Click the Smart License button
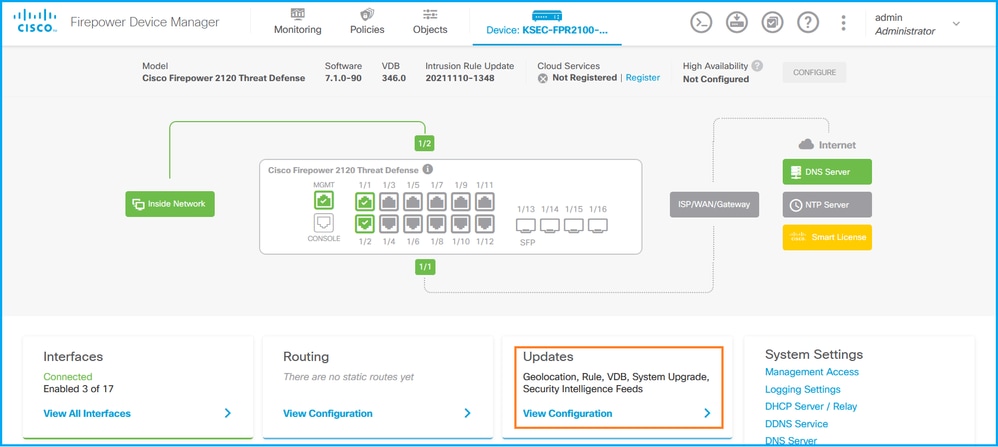Screen dimensions: 998x447 [x=827, y=237]
